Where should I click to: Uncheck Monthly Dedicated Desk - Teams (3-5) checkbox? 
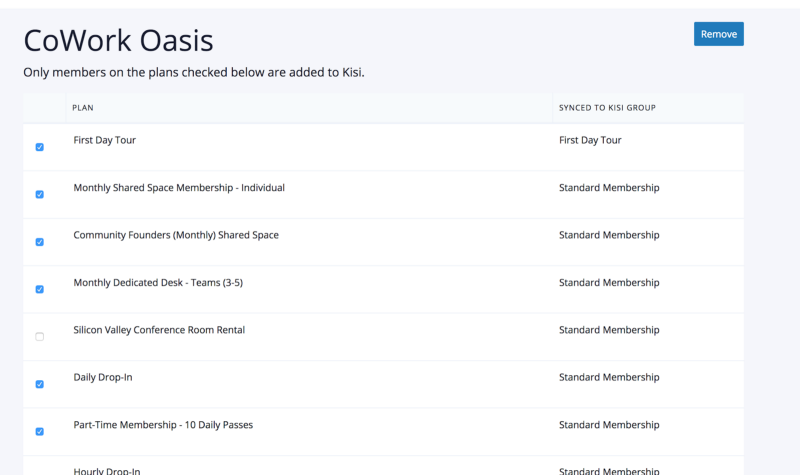39,289
